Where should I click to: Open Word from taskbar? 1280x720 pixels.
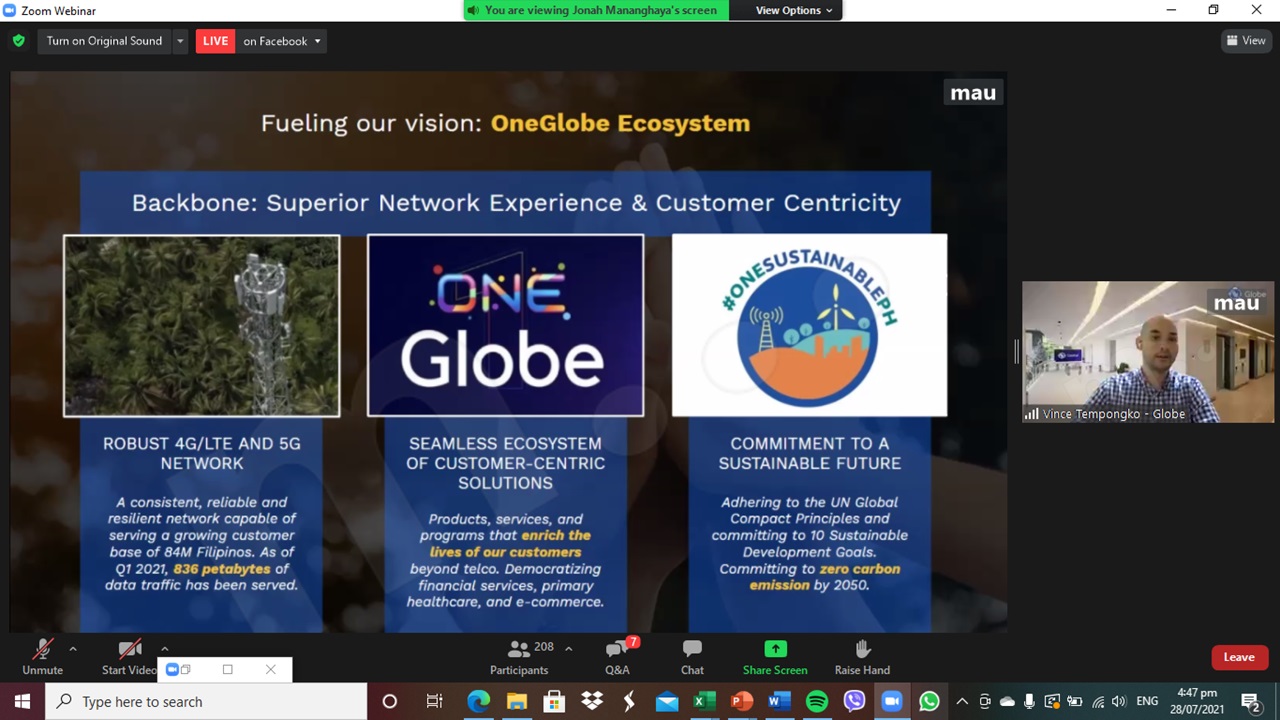point(779,701)
